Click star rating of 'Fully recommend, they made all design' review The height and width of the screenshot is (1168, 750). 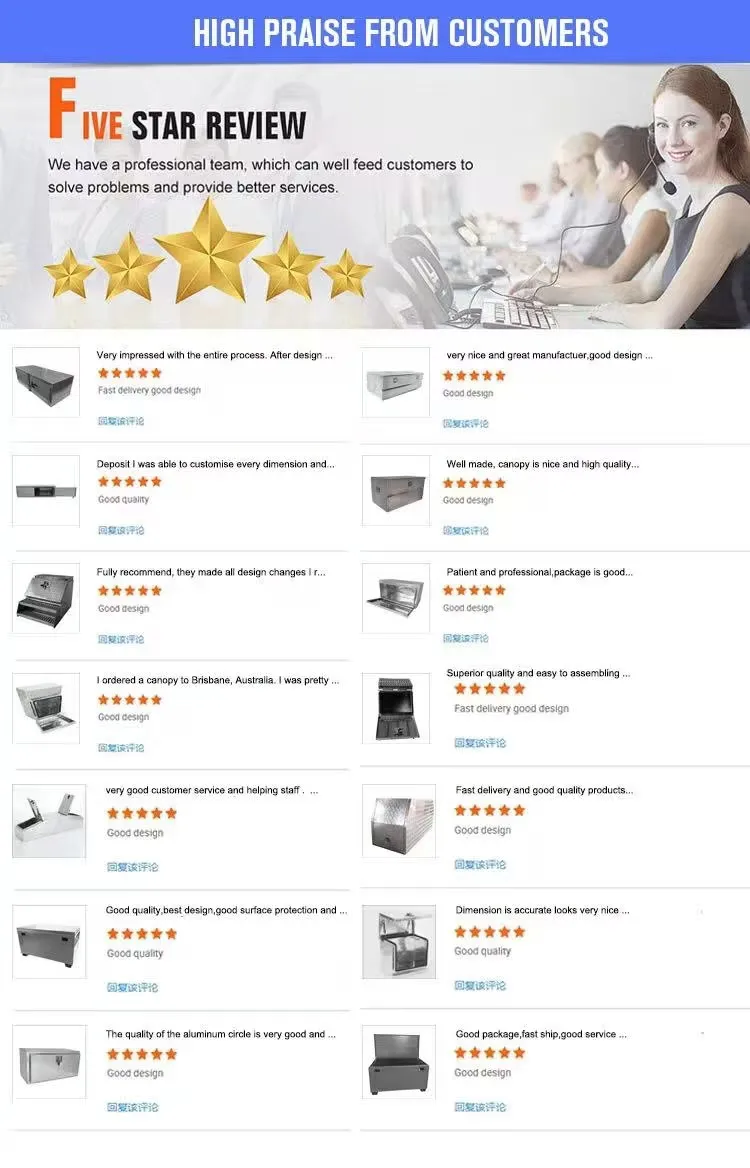[x=130, y=591]
